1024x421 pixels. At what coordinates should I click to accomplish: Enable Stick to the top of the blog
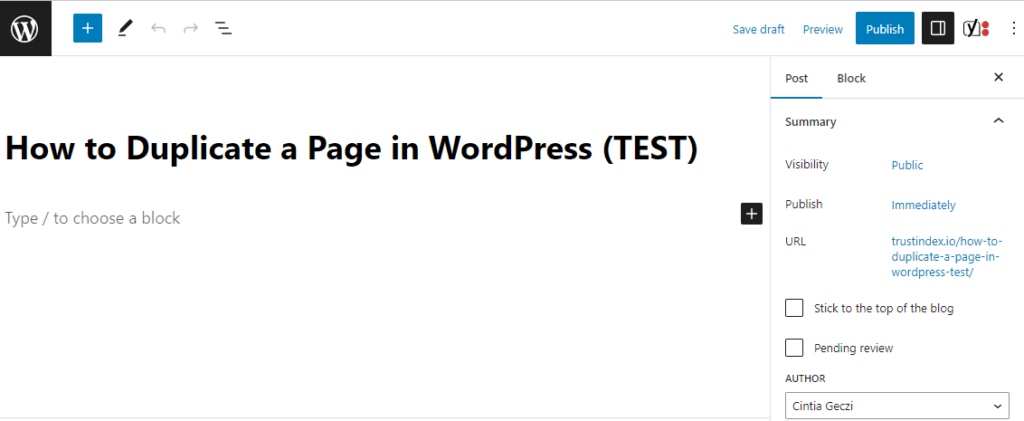click(795, 308)
